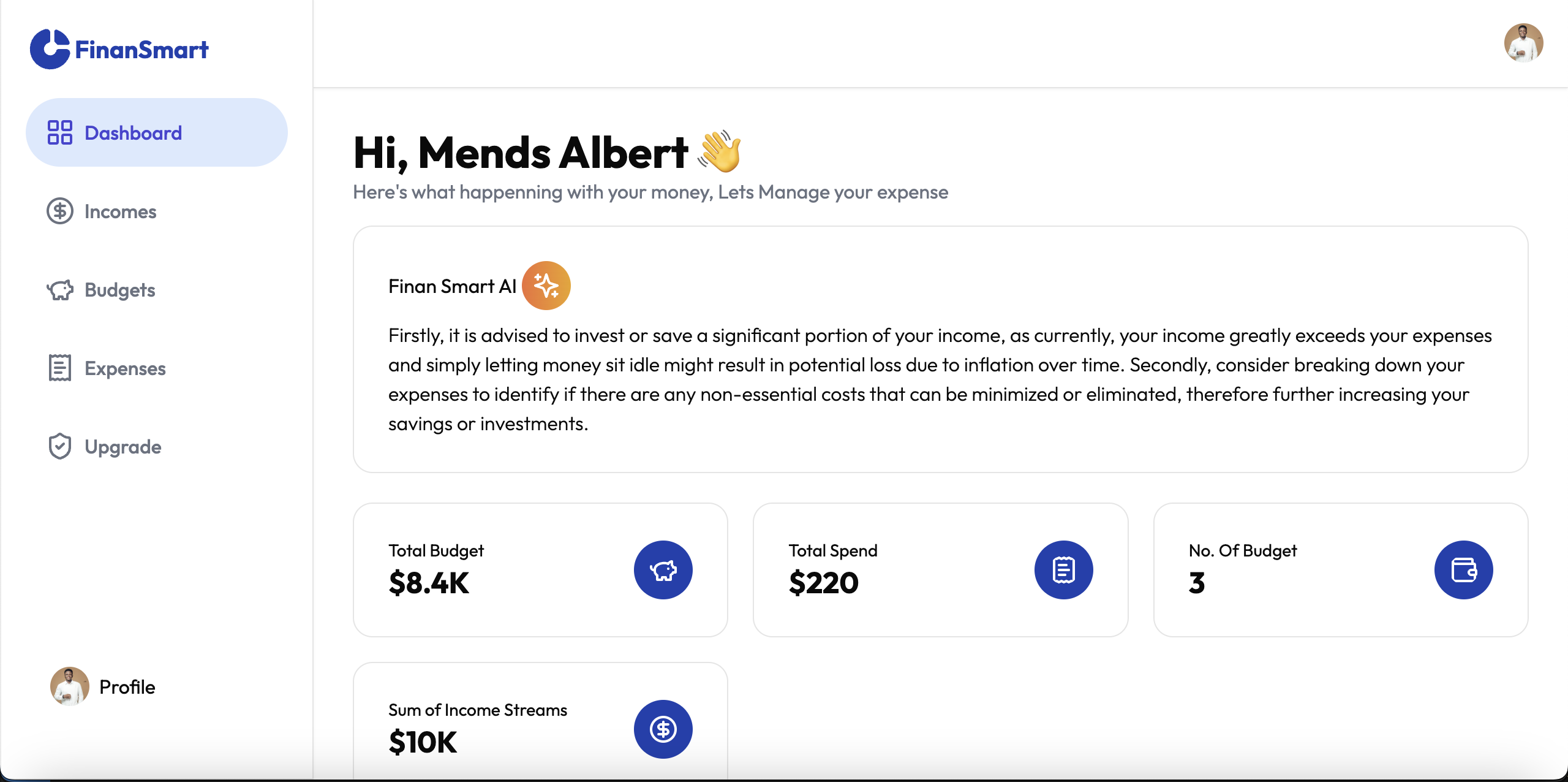The width and height of the screenshot is (1568, 782).
Task: Click the FinanSmart logo icon
Action: [50, 49]
